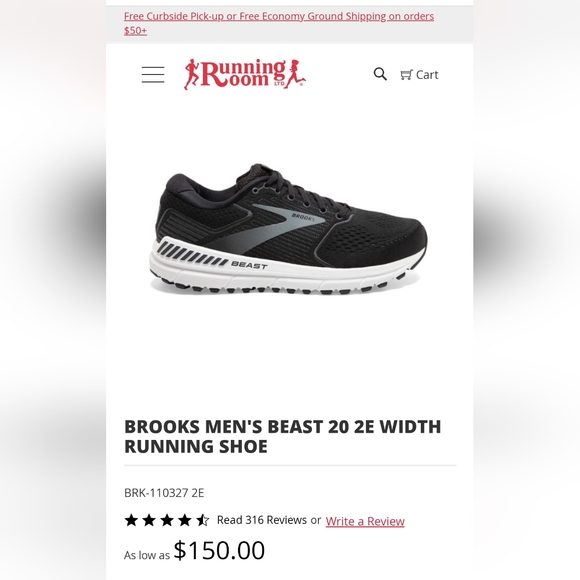Screen dimensions: 580x580
Task: Click the Brooks Beast shoe image
Action: click(288, 229)
